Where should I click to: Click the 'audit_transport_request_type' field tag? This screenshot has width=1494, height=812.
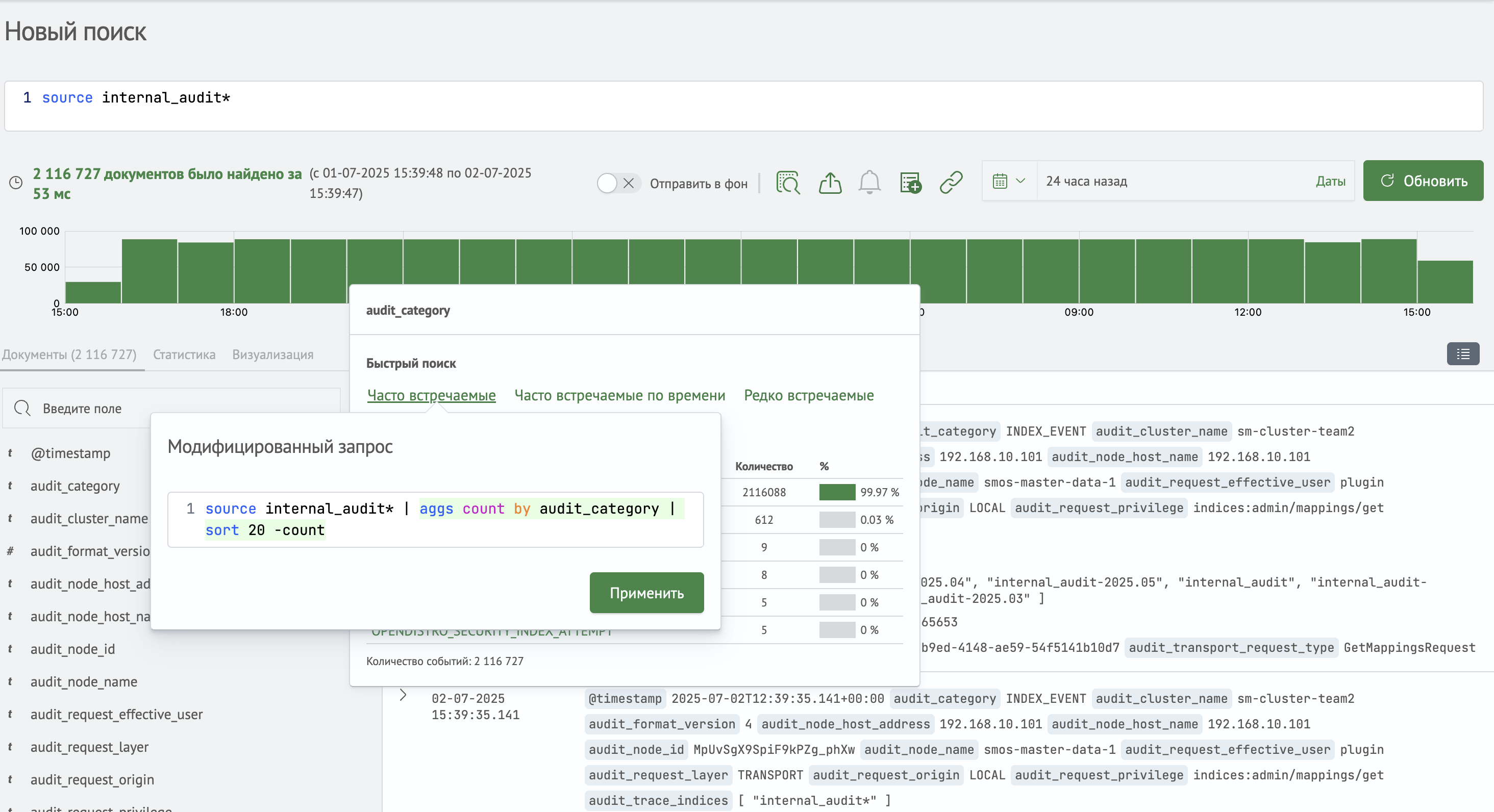[x=1231, y=648]
